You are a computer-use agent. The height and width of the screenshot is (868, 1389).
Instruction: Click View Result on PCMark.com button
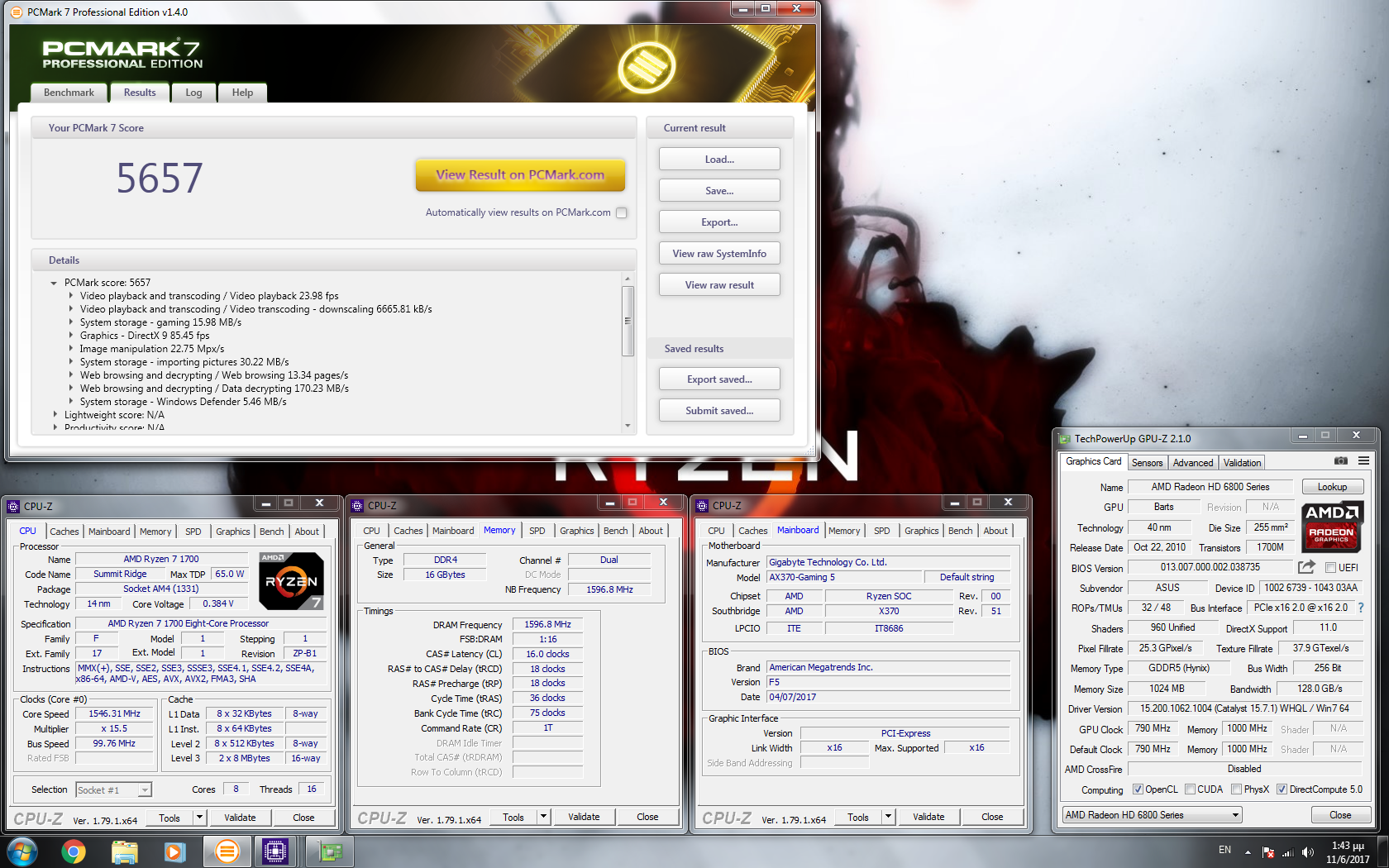520,175
